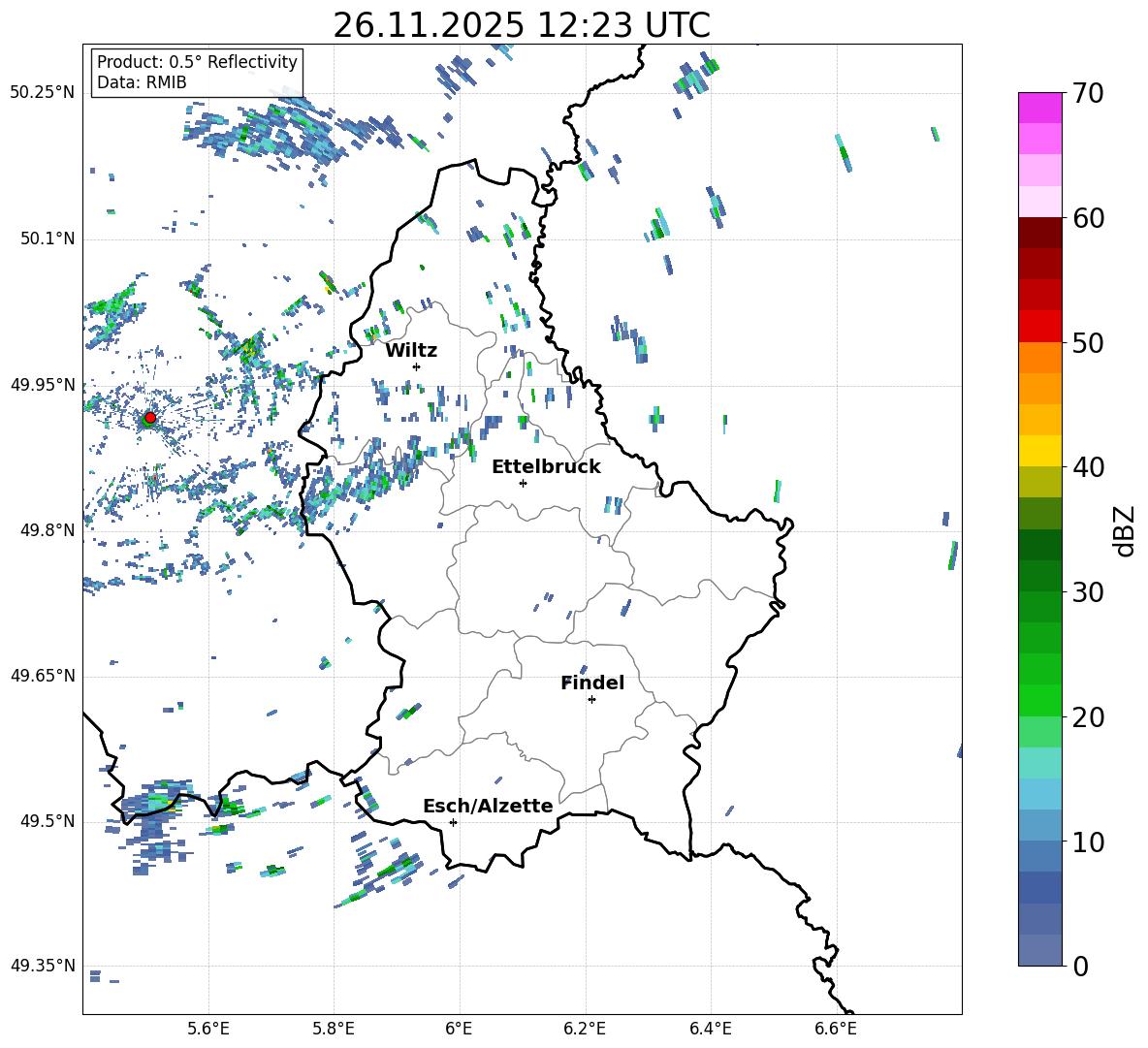Viewport: 1148px width, 1048px height.
Task: Click the yellow colorbar segment above 40
Action: click(1040, 451)
